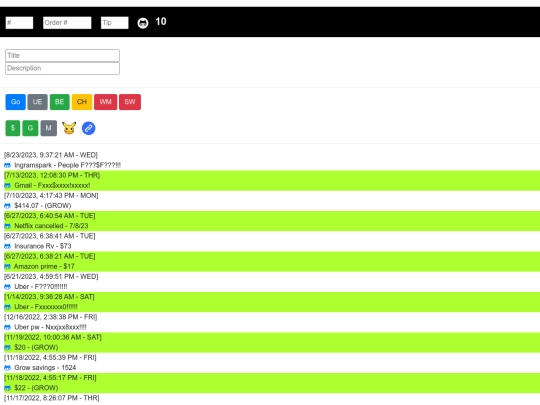Select timestamp 6/27/2023, 6:40:54 AM - TUE
540x405 pixels.
pos(50,216)
